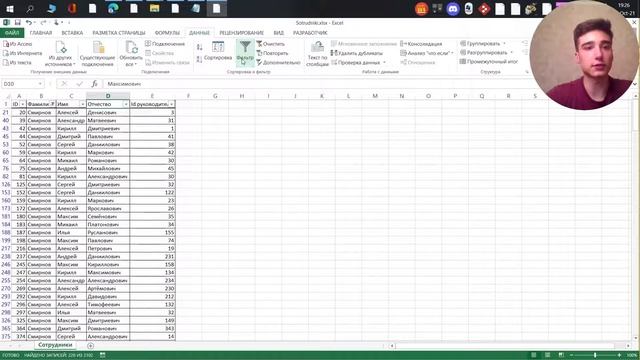Save the workbook from quick access toolbar
The image size is (640, 360).
(x=18, y=22)
